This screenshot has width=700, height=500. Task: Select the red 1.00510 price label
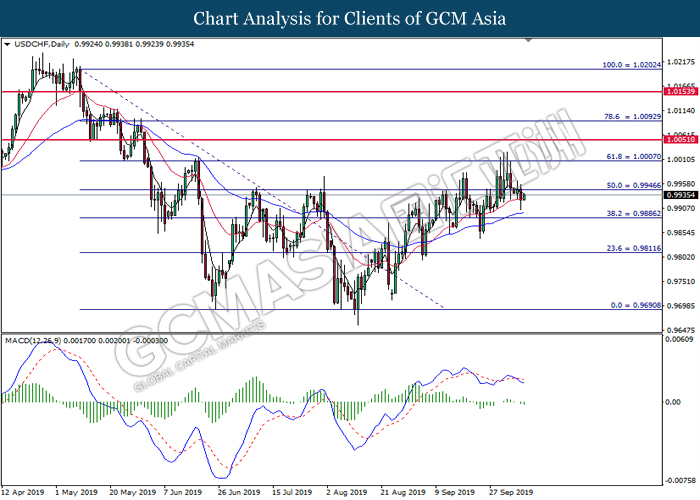[x=680, y=140]
